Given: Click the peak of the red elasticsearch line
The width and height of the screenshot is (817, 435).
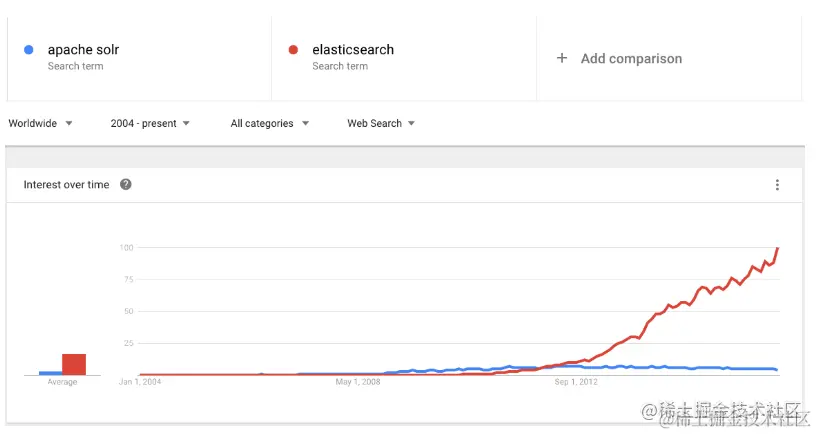Looking at the screenshot, I should point(778,248).
